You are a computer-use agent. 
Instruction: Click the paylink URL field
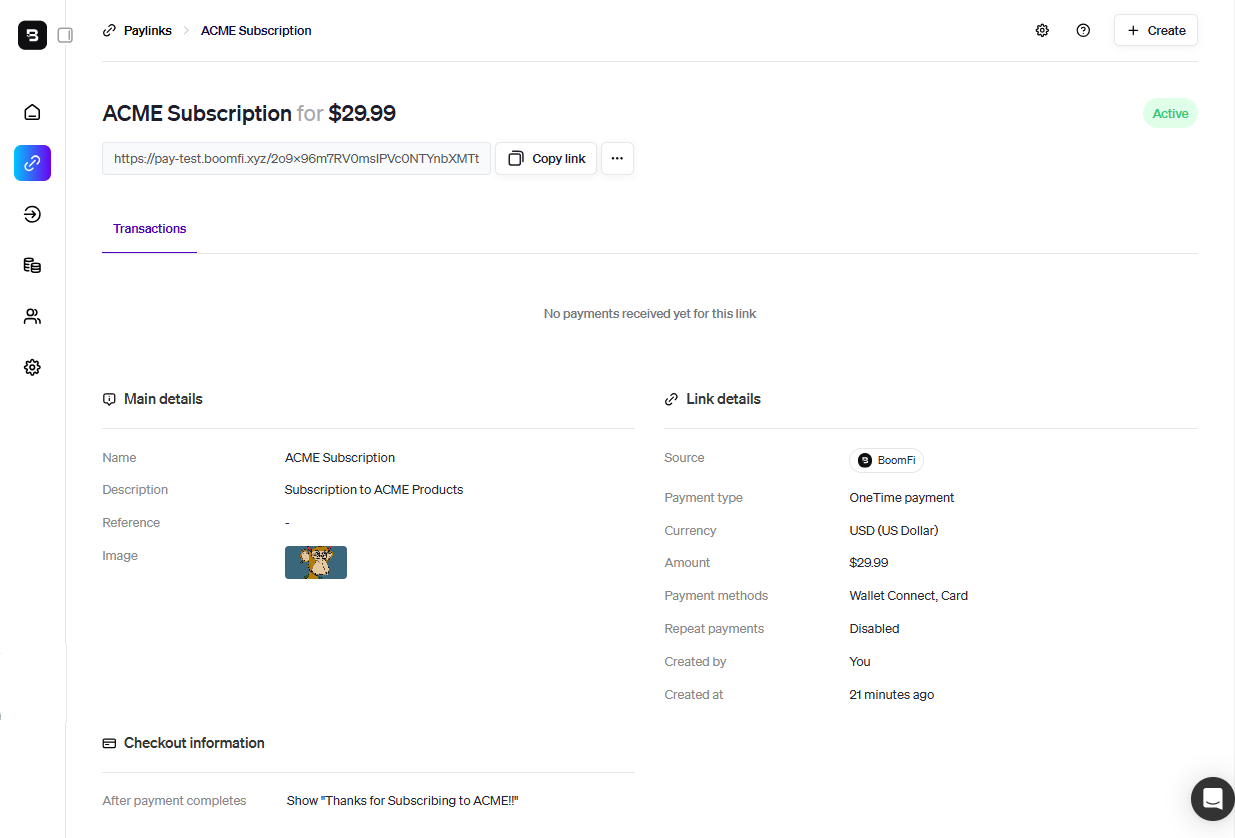tap(296, 158)
